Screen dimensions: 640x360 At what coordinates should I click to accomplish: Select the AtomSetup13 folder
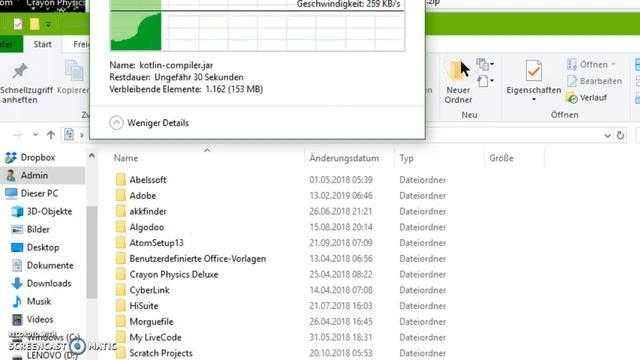[x=156, y=242]
